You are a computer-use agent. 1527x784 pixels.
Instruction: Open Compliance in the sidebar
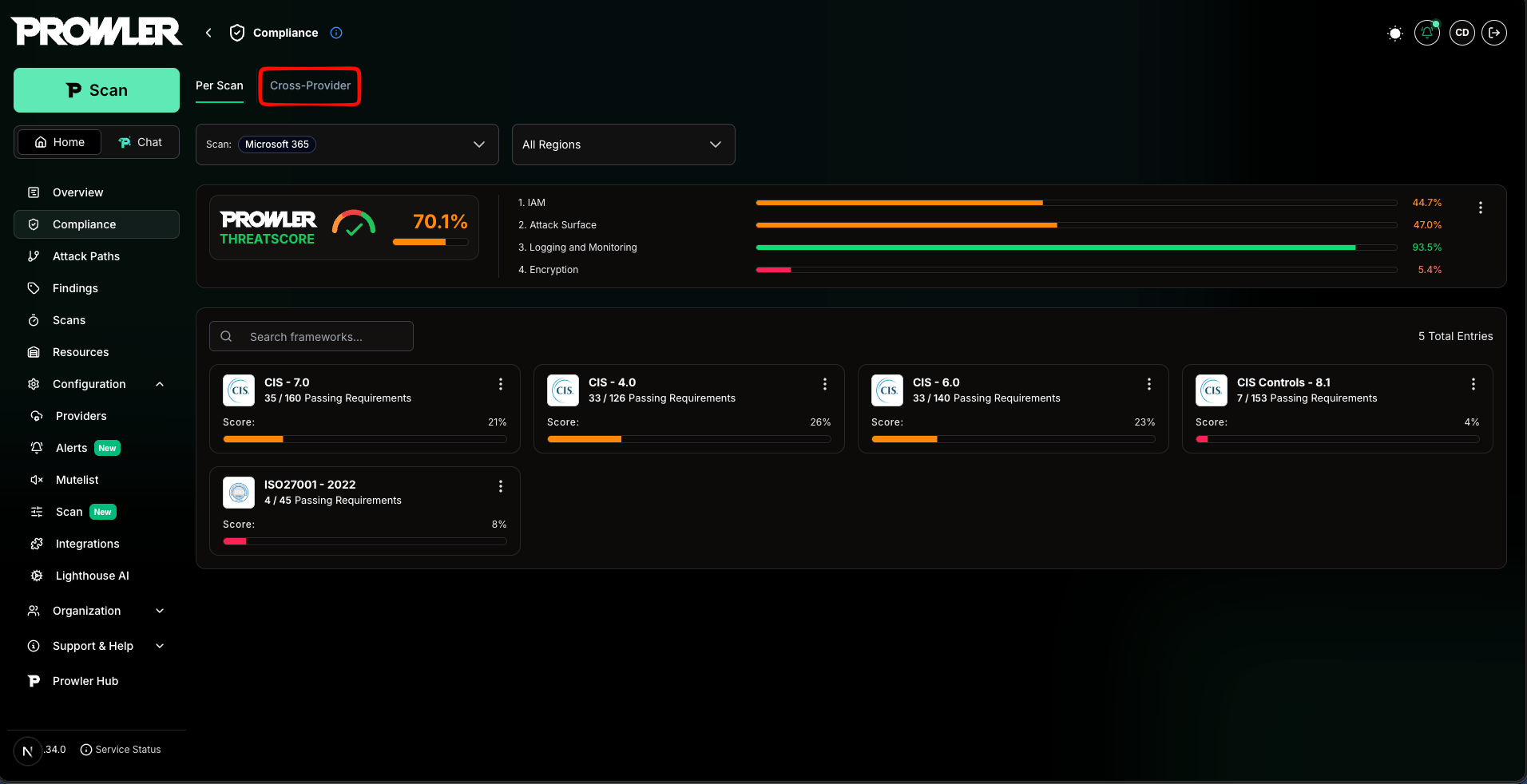97,224
